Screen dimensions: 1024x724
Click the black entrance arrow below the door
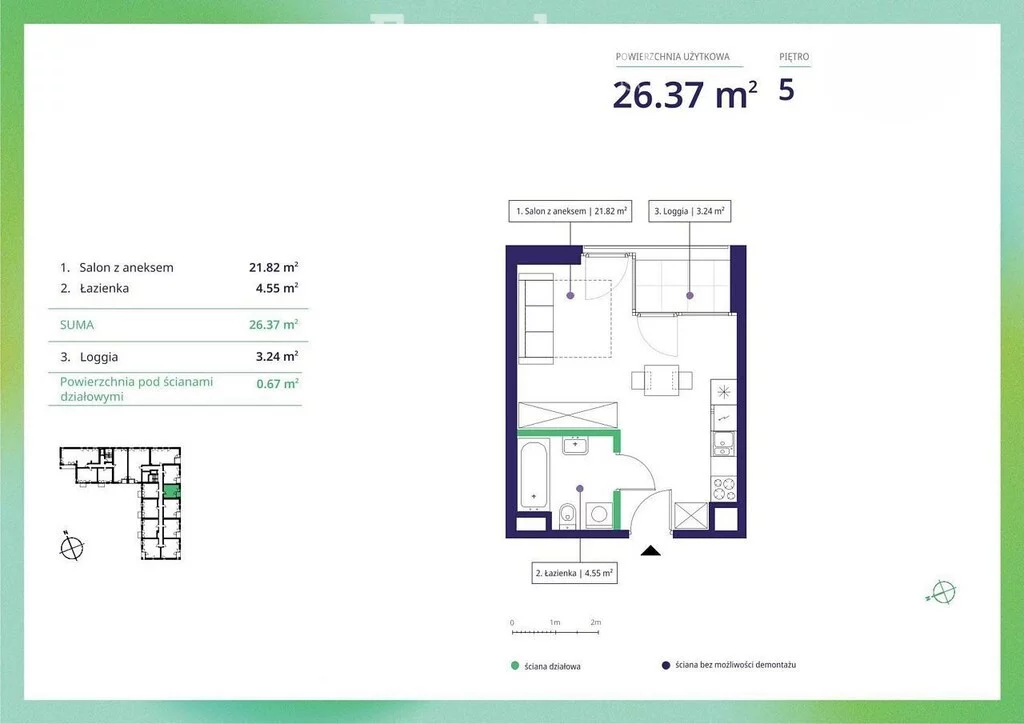tap(650, 549)
